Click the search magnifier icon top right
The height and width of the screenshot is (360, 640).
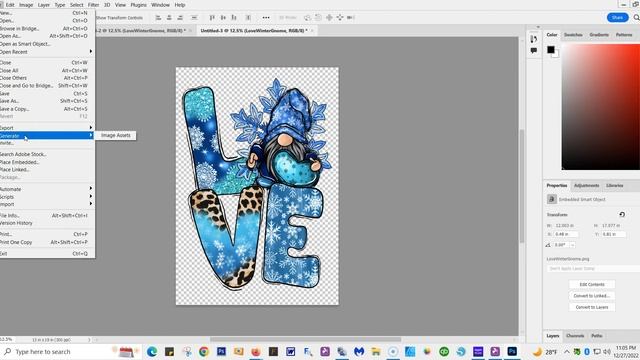[636, 18]
